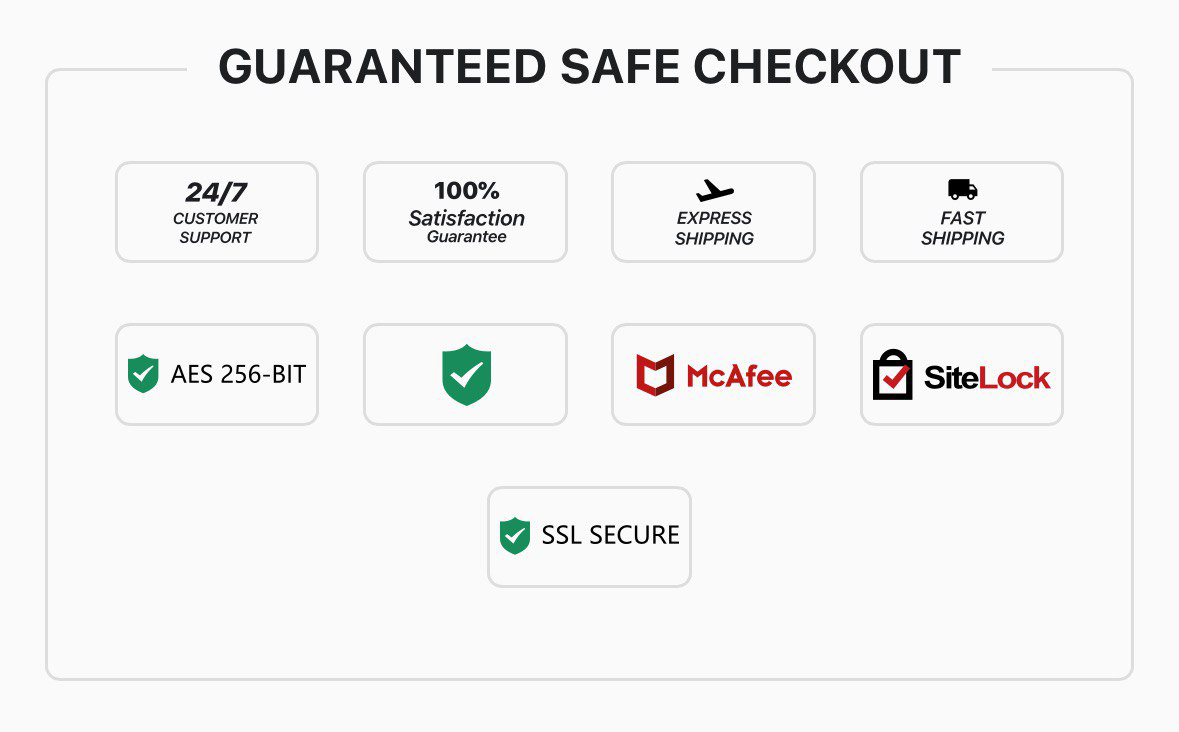Select the 24/7 Customer Support badge
Viewport: 1179px width, 732px height.
click(217, 212)
